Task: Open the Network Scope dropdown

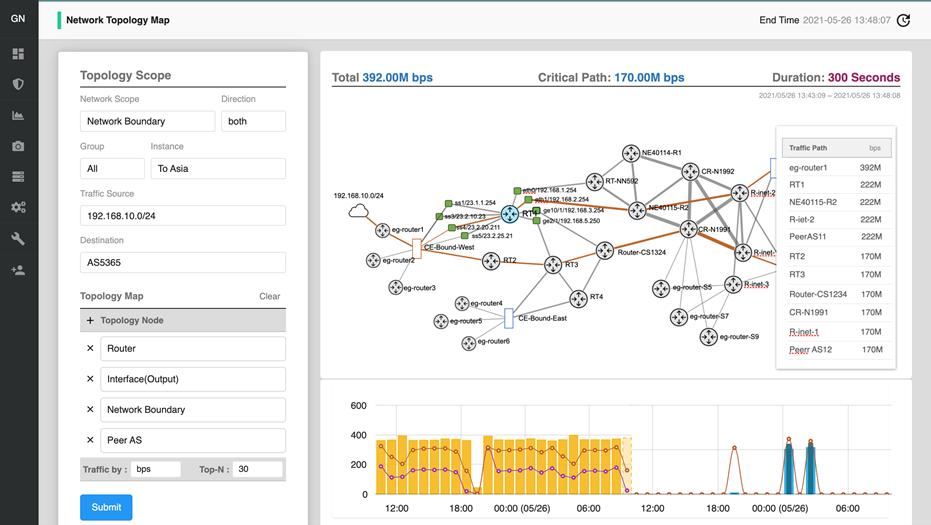Action: pyautogui.click(x=147, y=121)
